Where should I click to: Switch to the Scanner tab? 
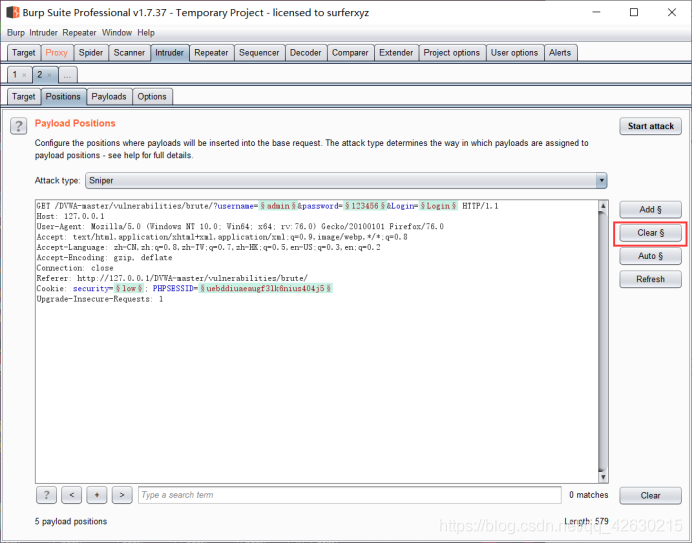click(129, 53)
